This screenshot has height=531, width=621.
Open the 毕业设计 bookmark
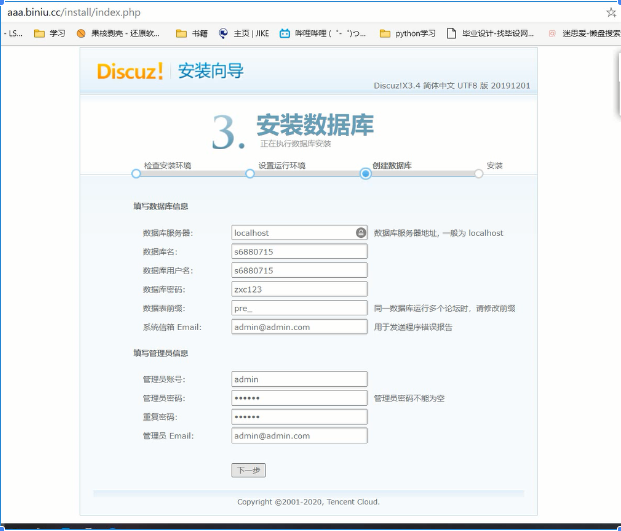pos(490,34)
